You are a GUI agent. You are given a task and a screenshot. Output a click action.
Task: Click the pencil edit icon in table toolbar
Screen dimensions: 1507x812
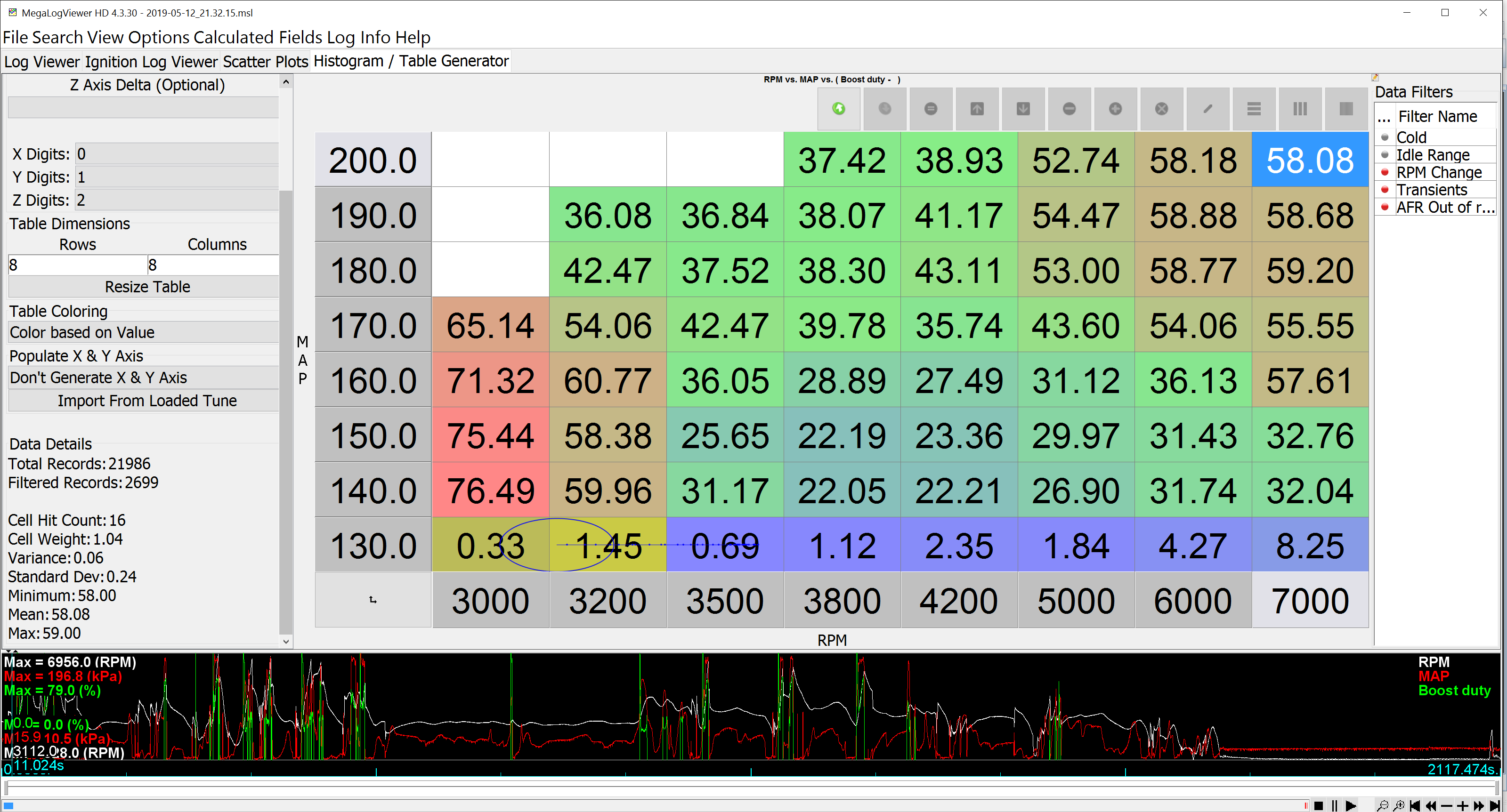(x=1207, y=109)
